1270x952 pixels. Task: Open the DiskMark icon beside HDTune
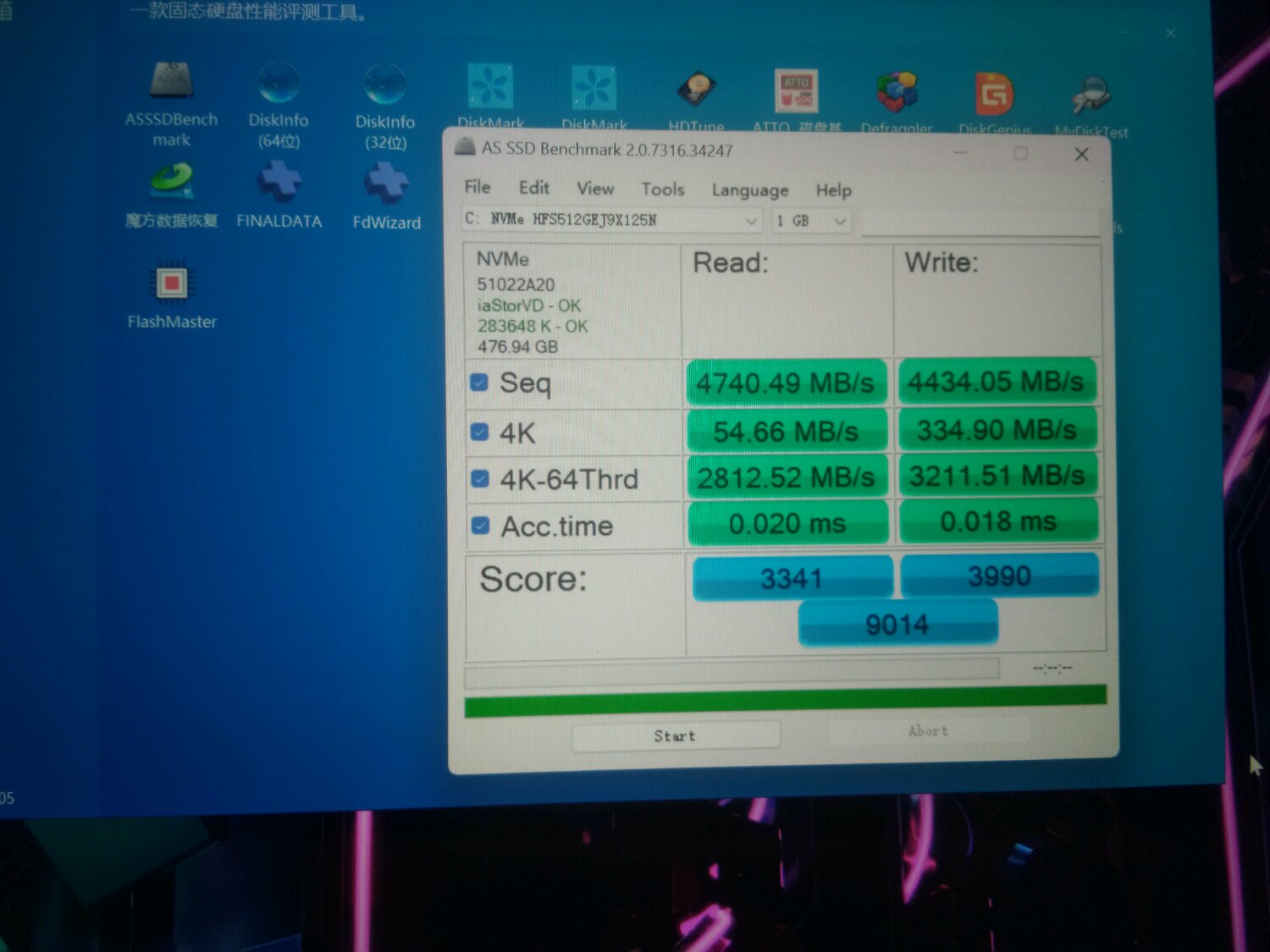[x=594, y=88]
